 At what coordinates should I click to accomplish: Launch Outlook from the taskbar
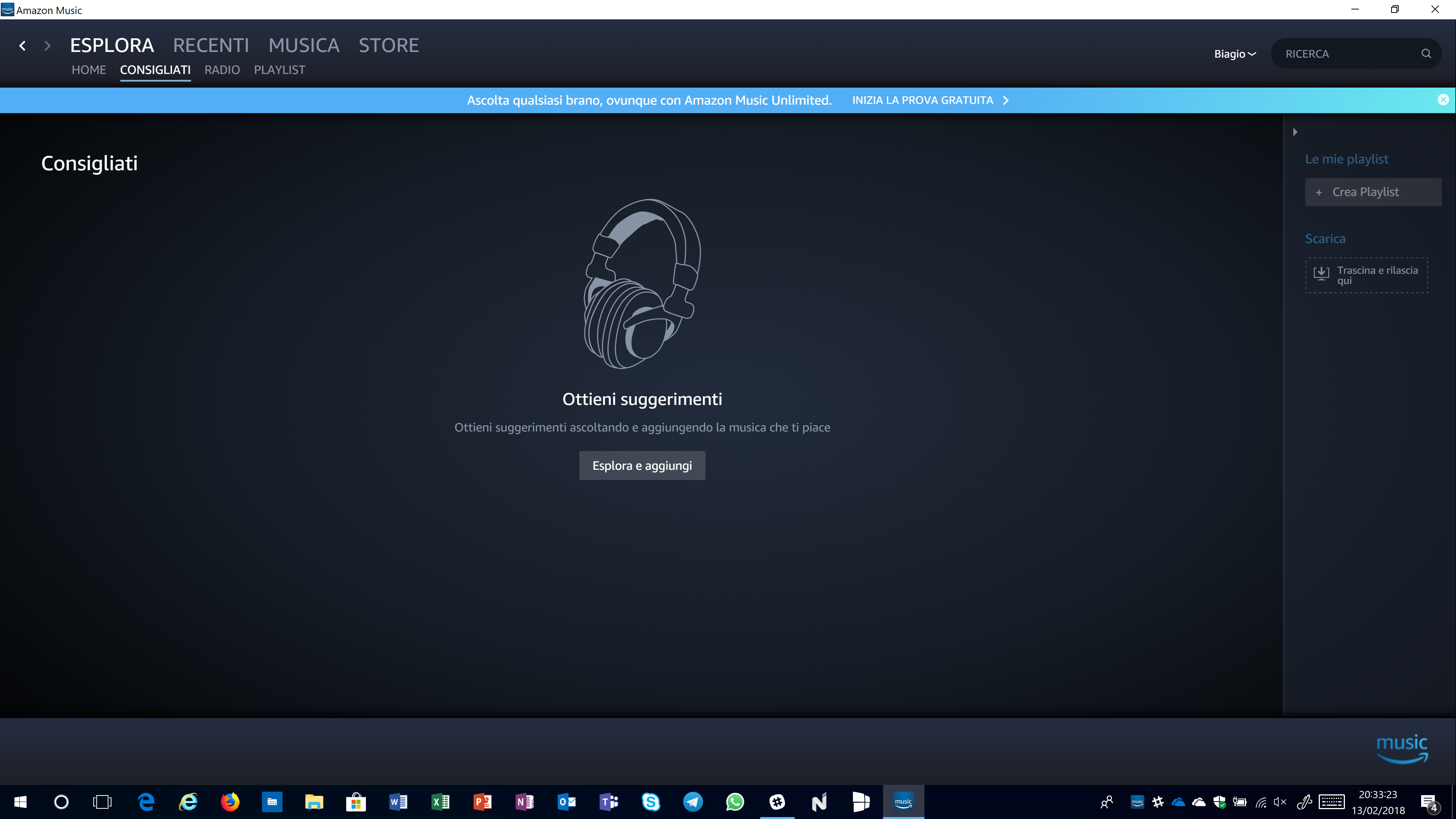566,802
